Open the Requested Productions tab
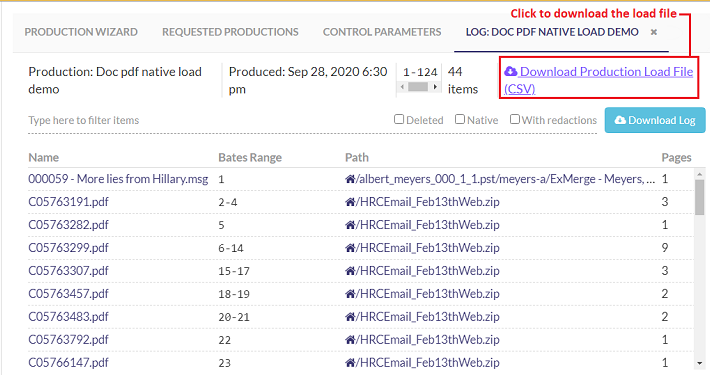This screenshot has height=375, width=710. point(230,32)
